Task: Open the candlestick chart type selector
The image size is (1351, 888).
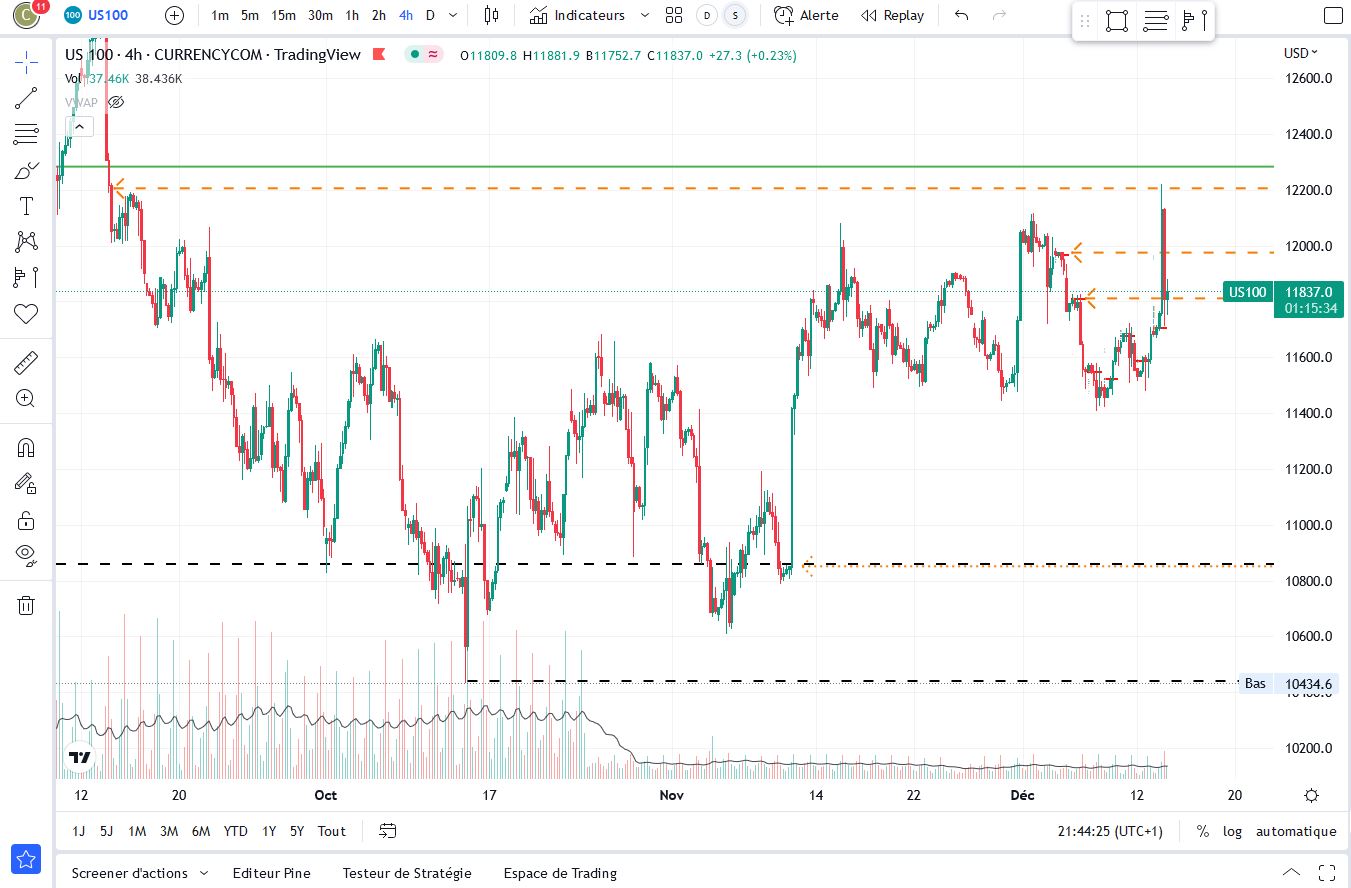Action: [490, 15]
